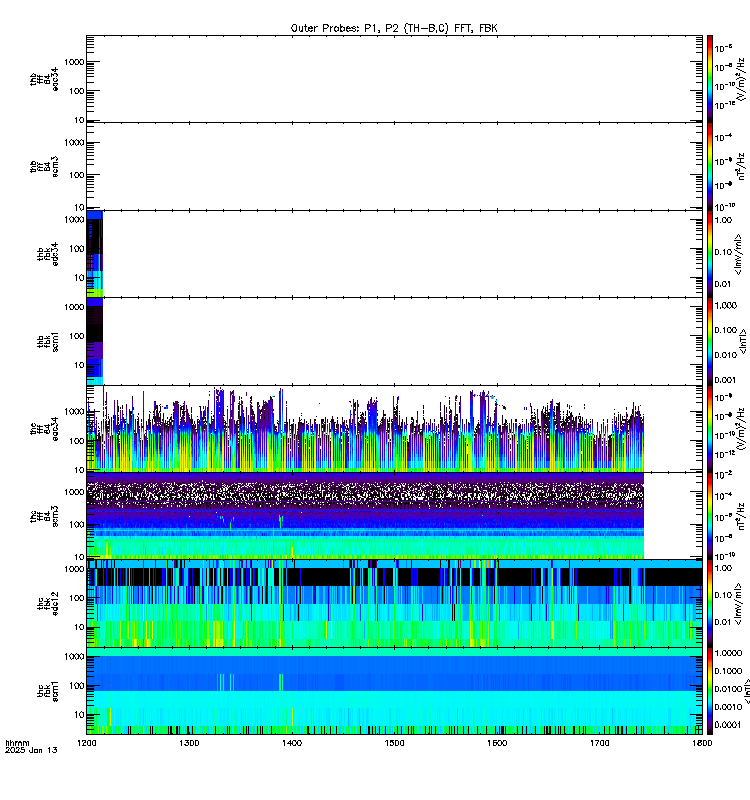Click the '0.0001' colorbar value for thc fbk scm1
This screenshot has height=800, width=750.
tap(728, 725)
